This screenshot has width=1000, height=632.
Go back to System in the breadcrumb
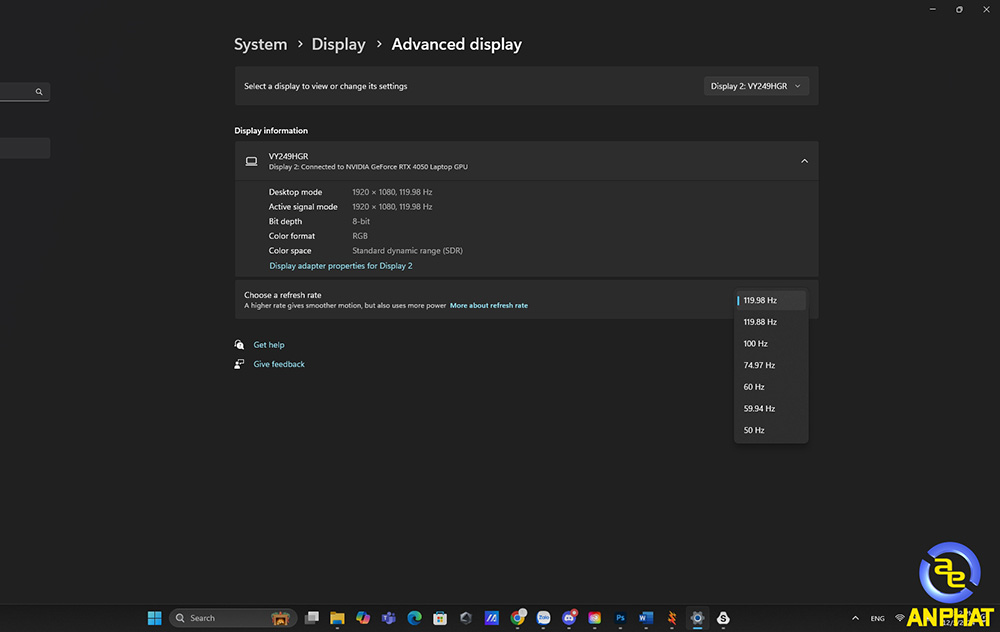click(x=260, y=45)
